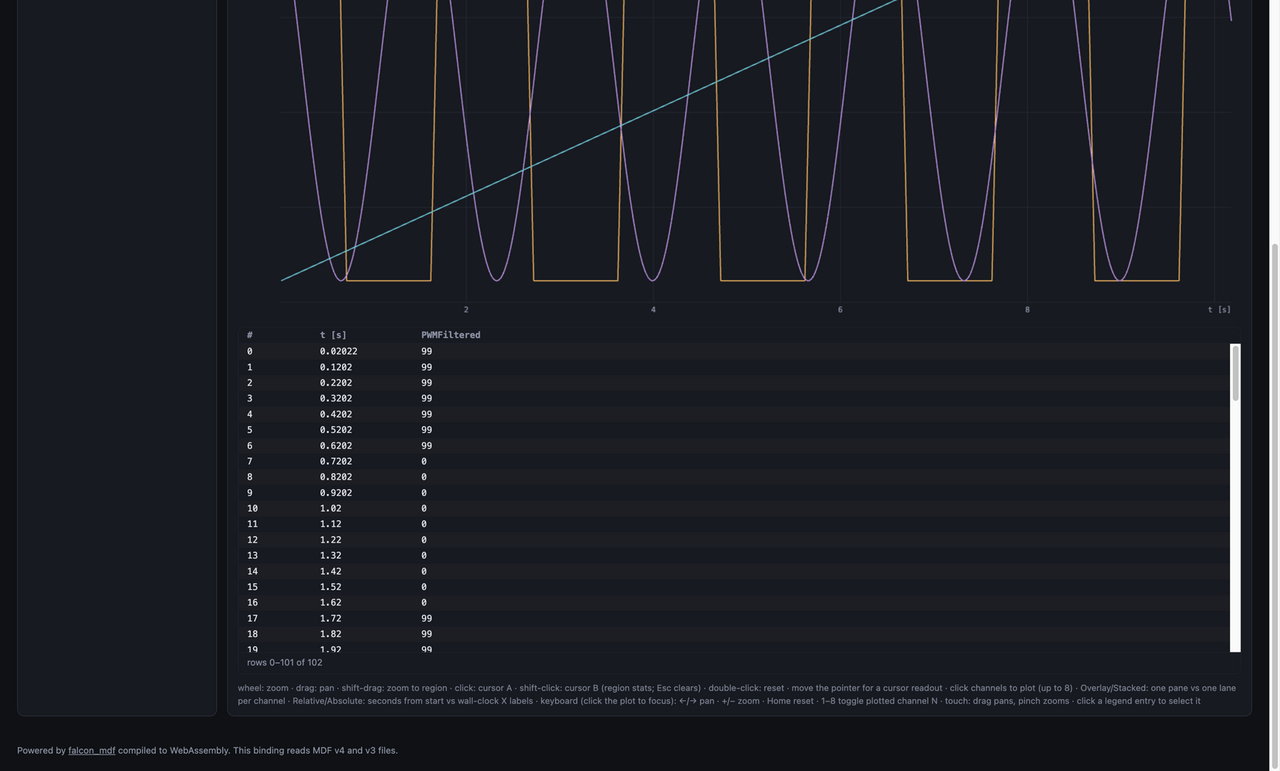Select table row with time 0.7202
This screenshot has height=771, width=1280.
[736, 461]
